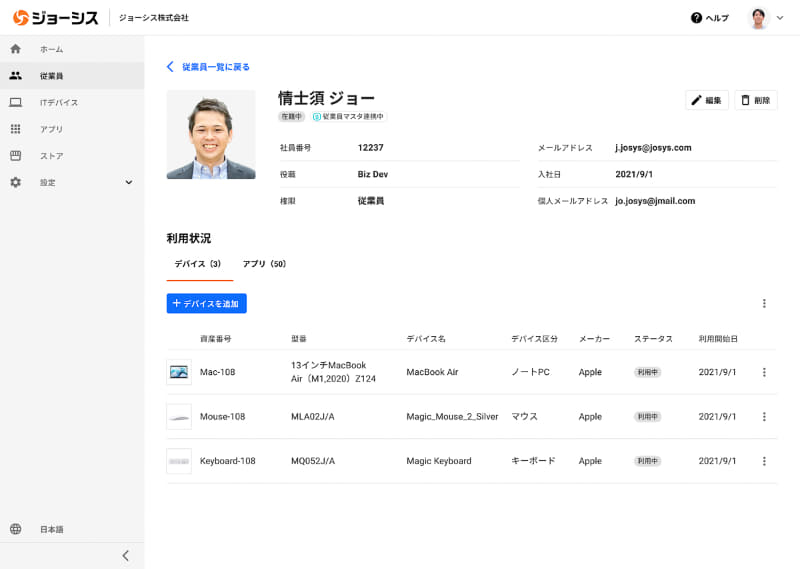This screenshot has width=800, height=569.
Task: Click the jo.josys@jmail.com personal email
Action: tap(655, 201)
